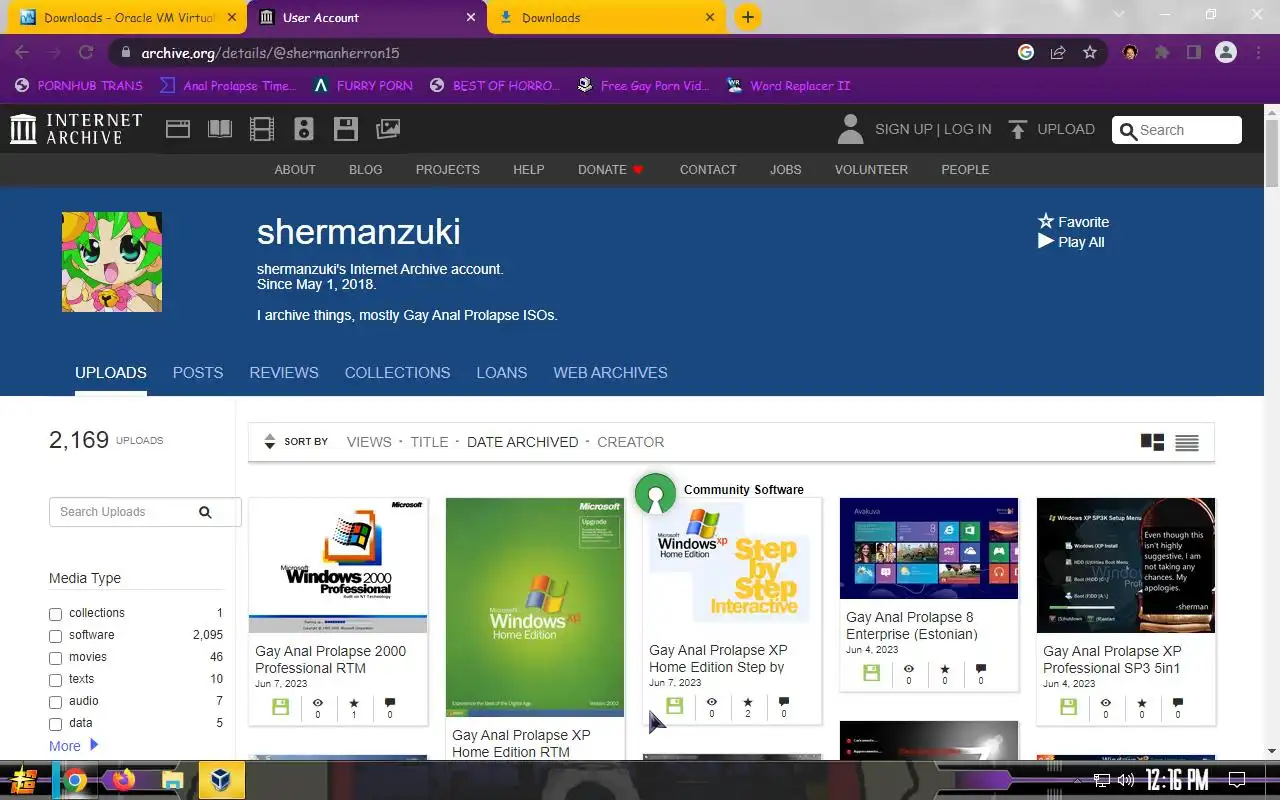This screenshot has width=1280, height=800.
Task: Bookmark this tab with the star icon
Action: (1090, 53)
